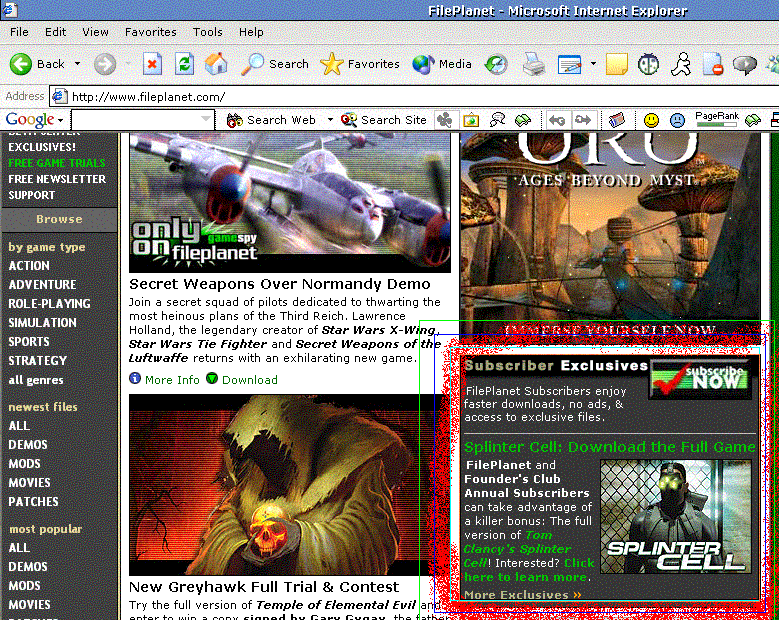Viewport: 779px width, 620px height.
Task: Stop page loading with the red X icon
Action: [x=152, y=64]
